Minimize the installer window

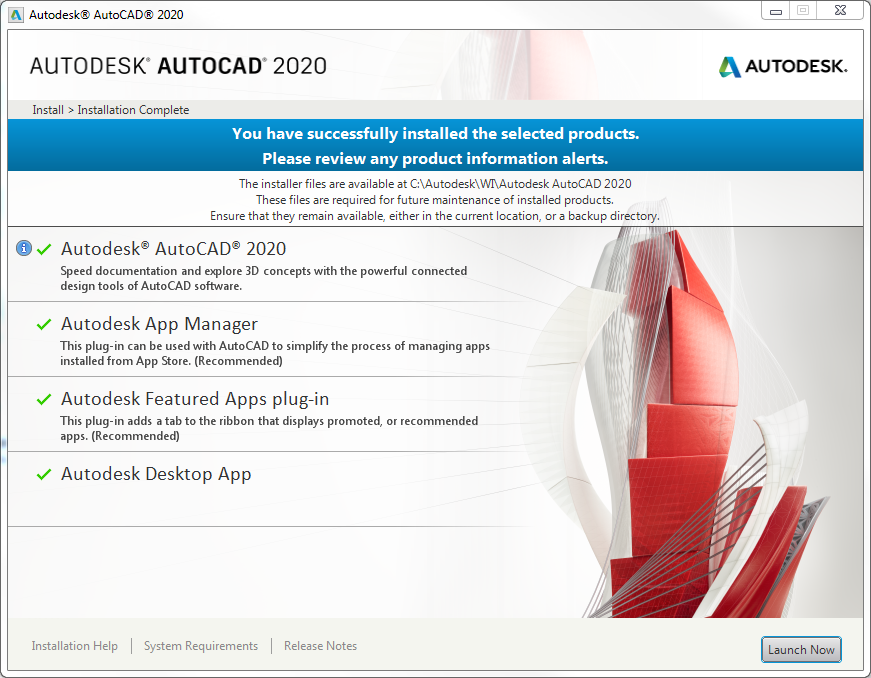point(776,10)
